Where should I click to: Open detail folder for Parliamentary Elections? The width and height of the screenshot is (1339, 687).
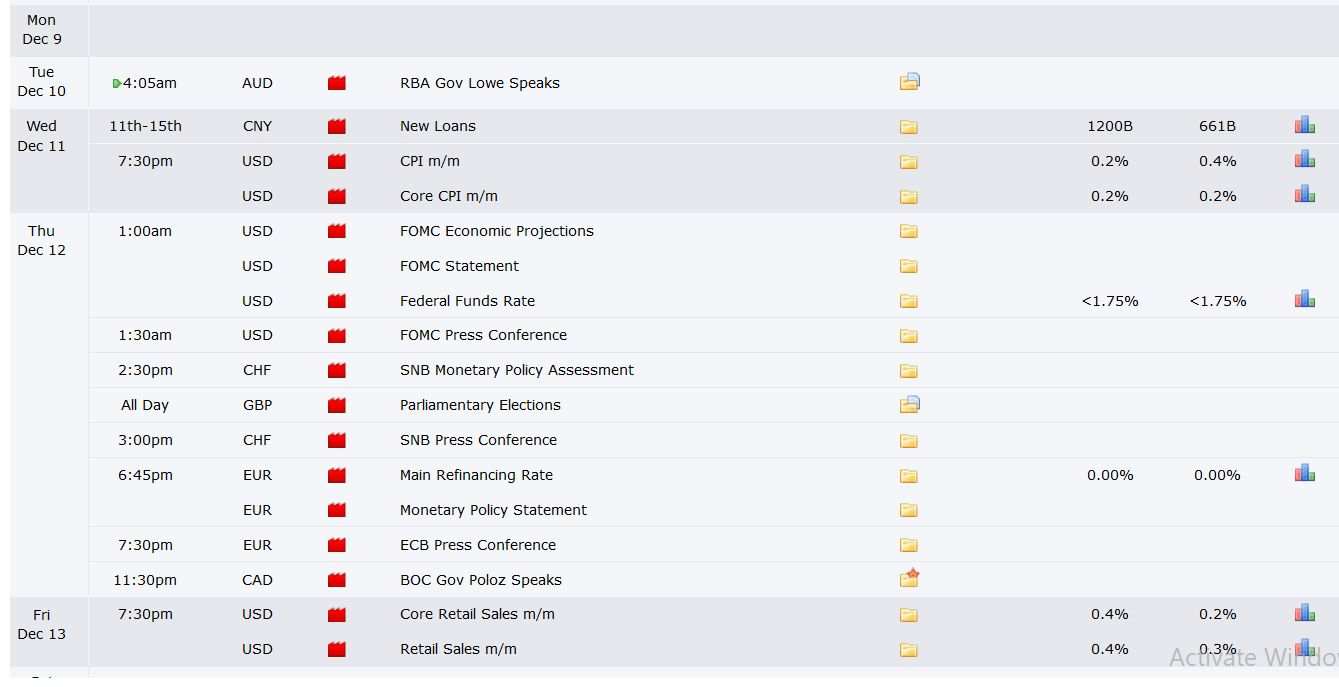tap(909, 405)
